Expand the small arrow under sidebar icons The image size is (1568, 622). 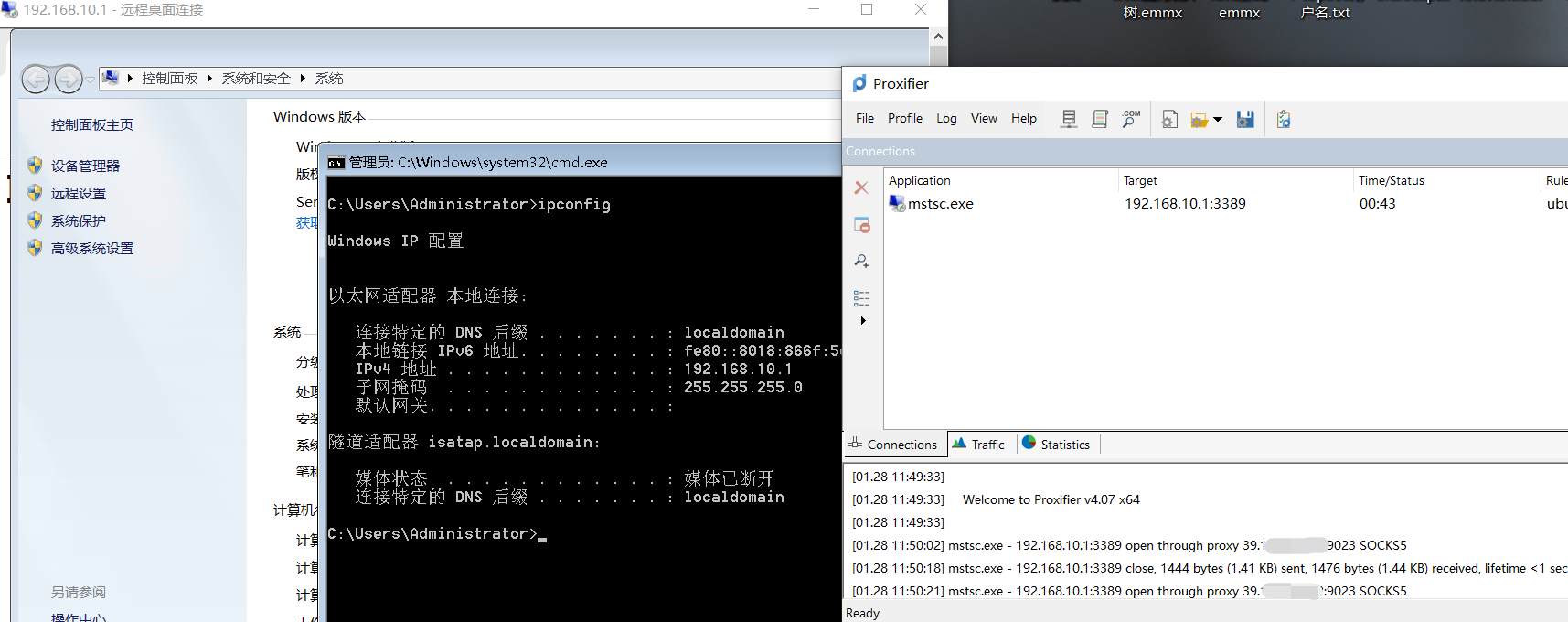[x=862, y=321]
